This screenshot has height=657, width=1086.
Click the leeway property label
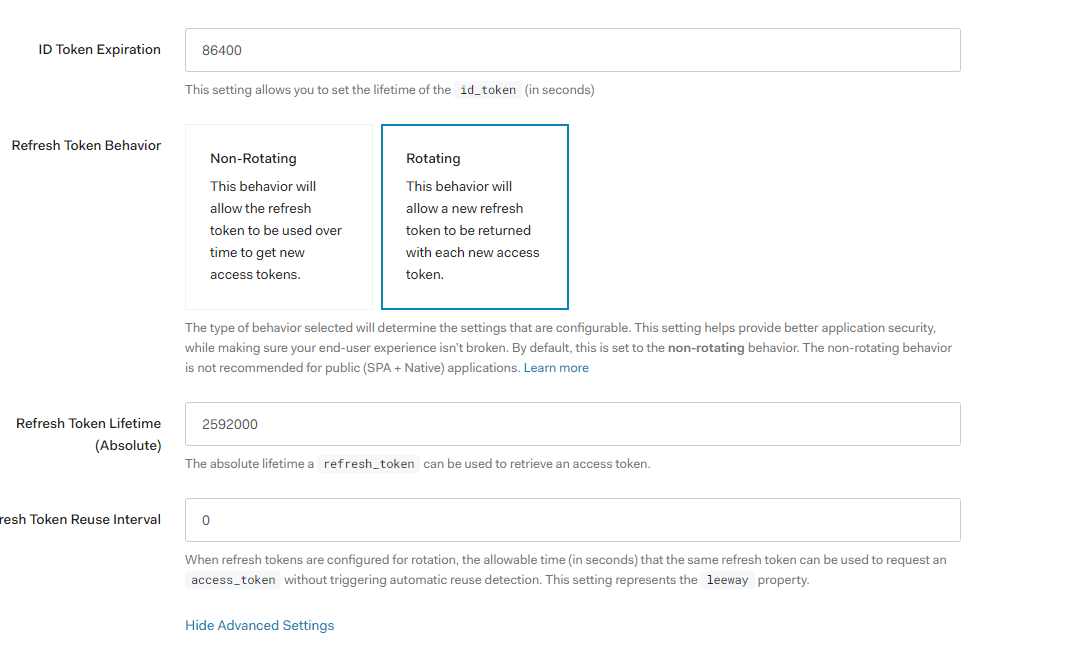point(727,579)
